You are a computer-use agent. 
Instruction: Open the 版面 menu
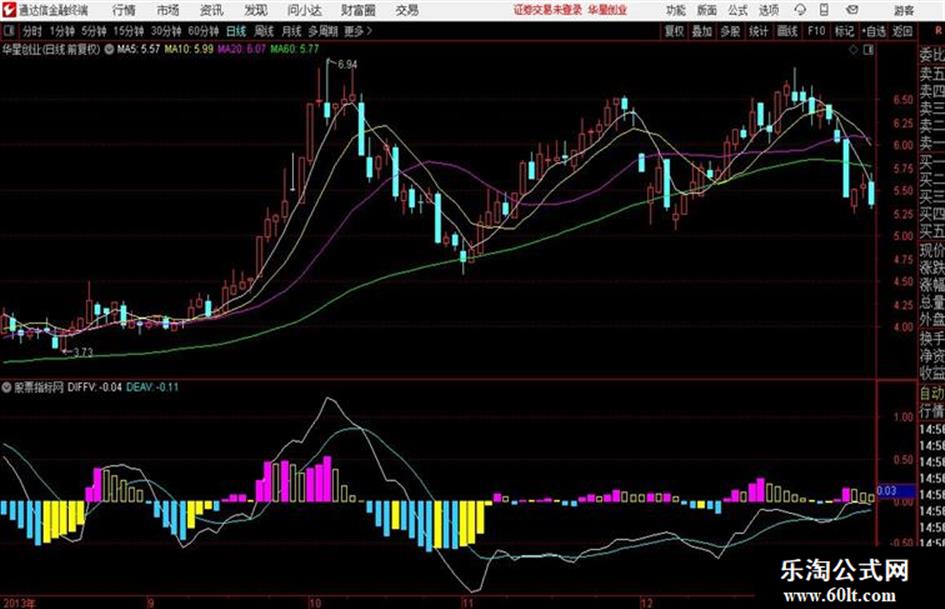pos(706,10)
